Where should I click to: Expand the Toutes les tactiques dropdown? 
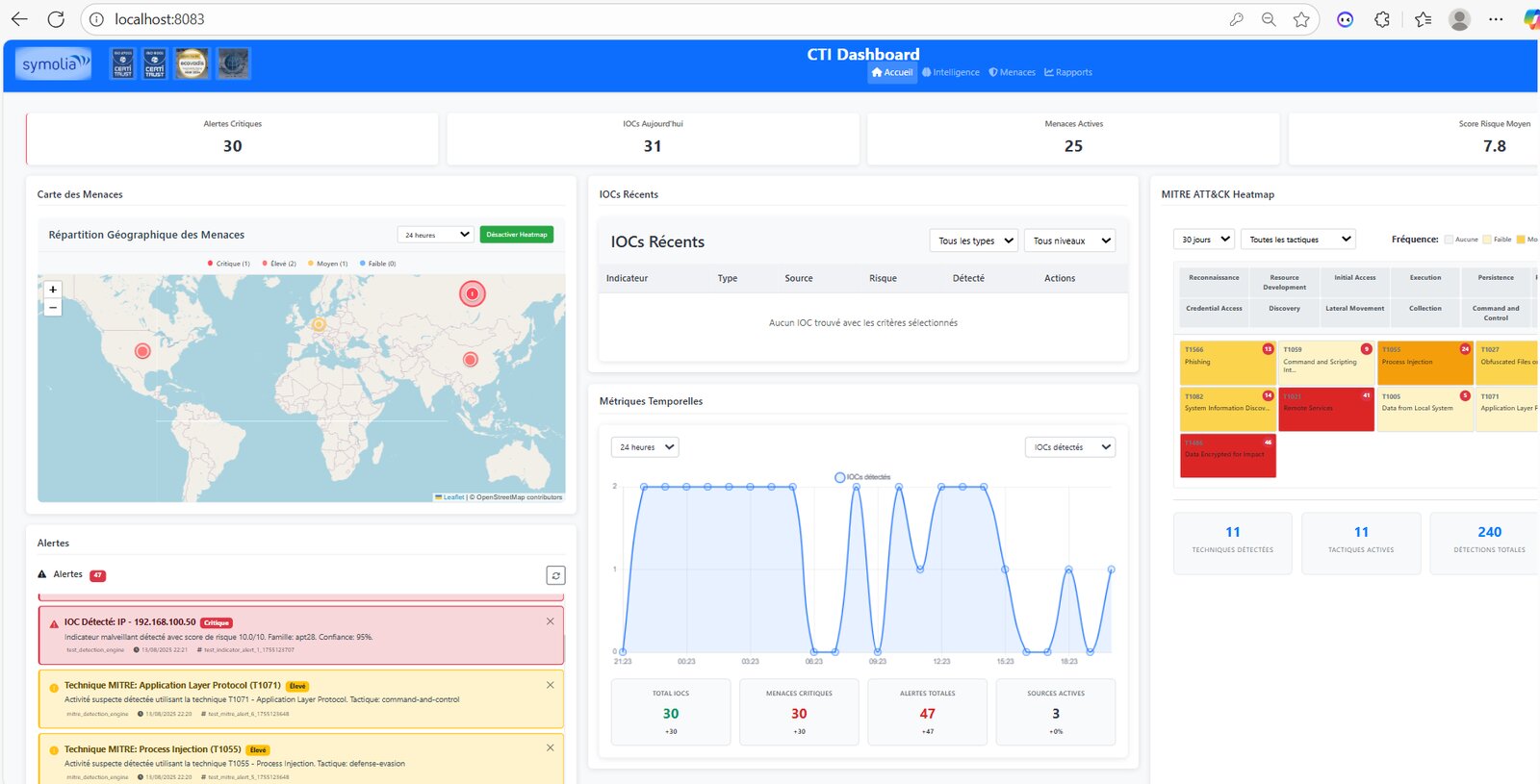click(x=1298, y=240)
